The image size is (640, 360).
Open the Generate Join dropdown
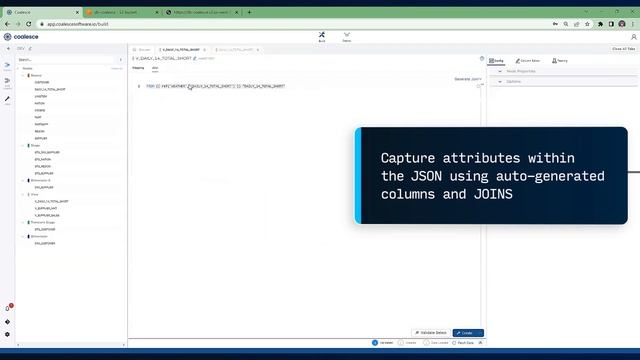click(468, 79)
